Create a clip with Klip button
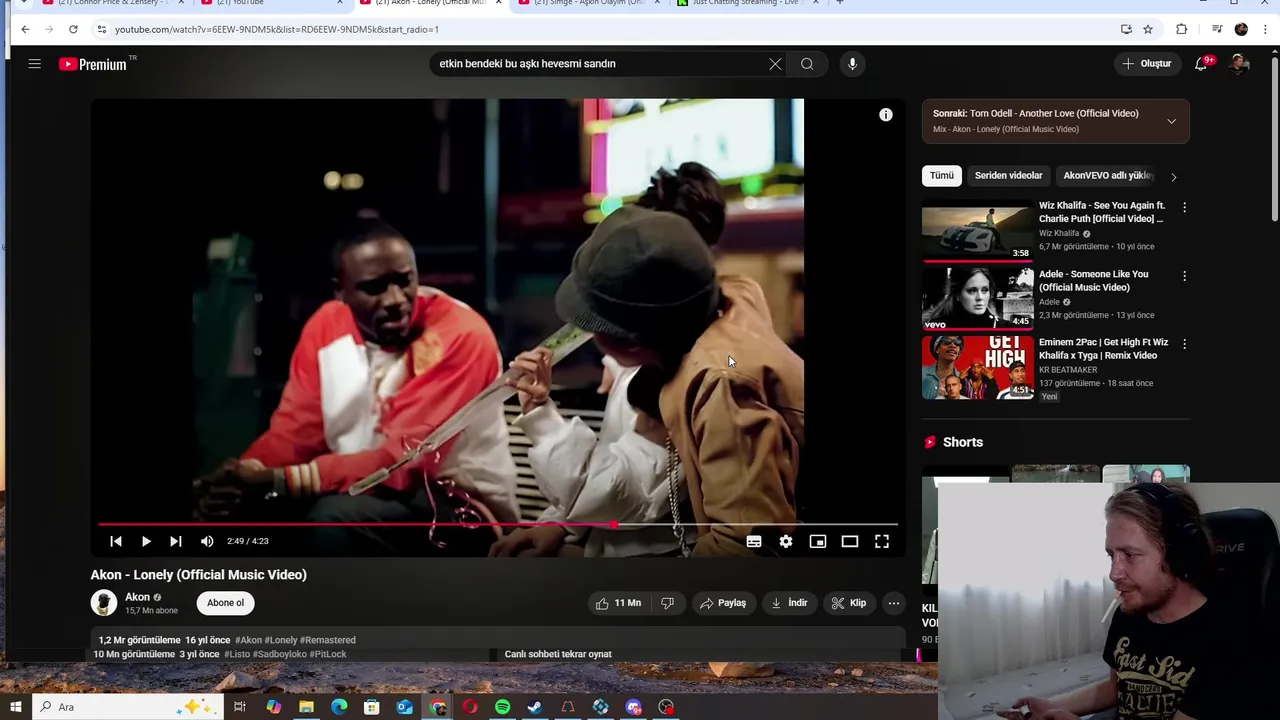This screenshot has width=1280, height=720. [849, 603]
